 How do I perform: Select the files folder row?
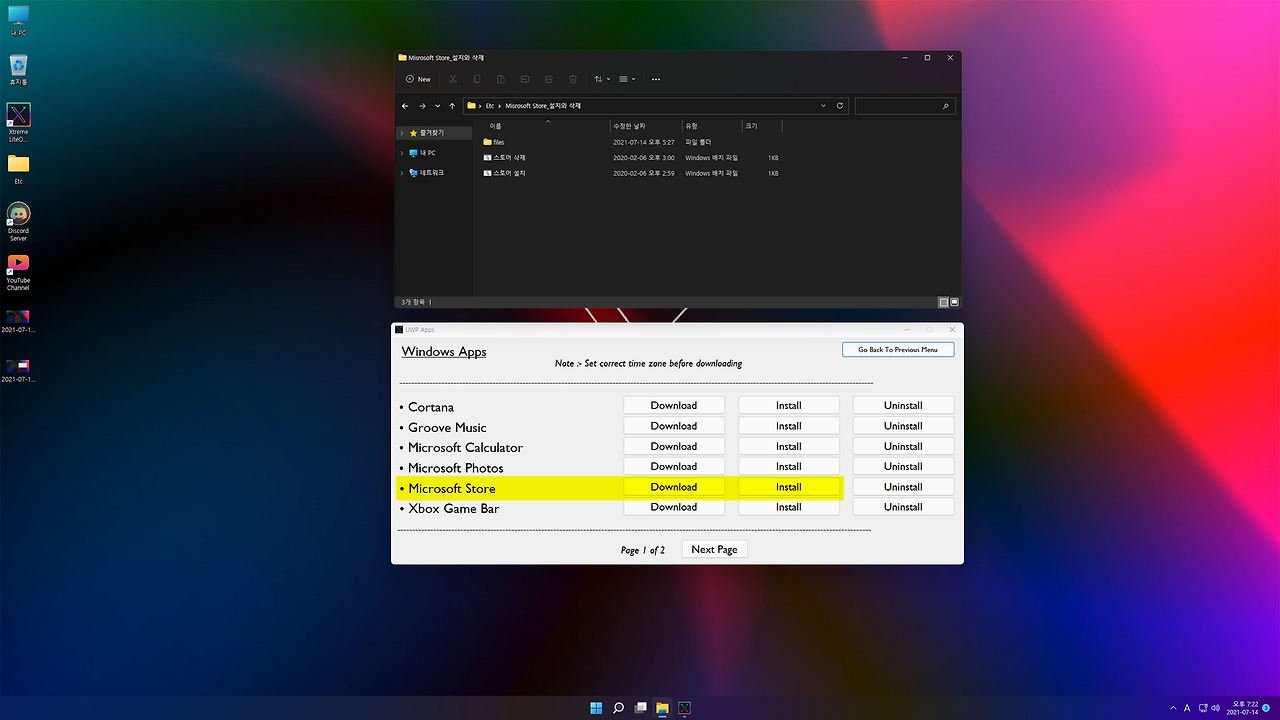click(630, 142)
